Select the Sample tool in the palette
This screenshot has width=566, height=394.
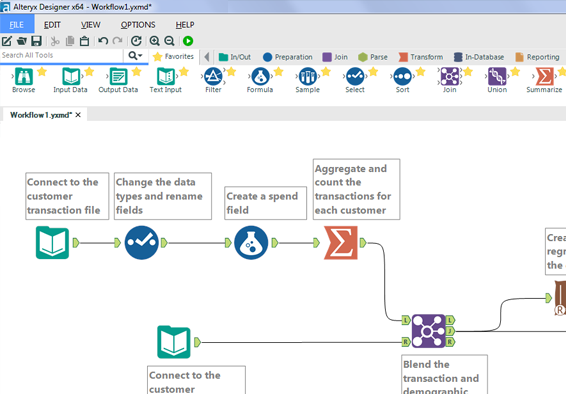pyautogui.click(x=308, y=80)
